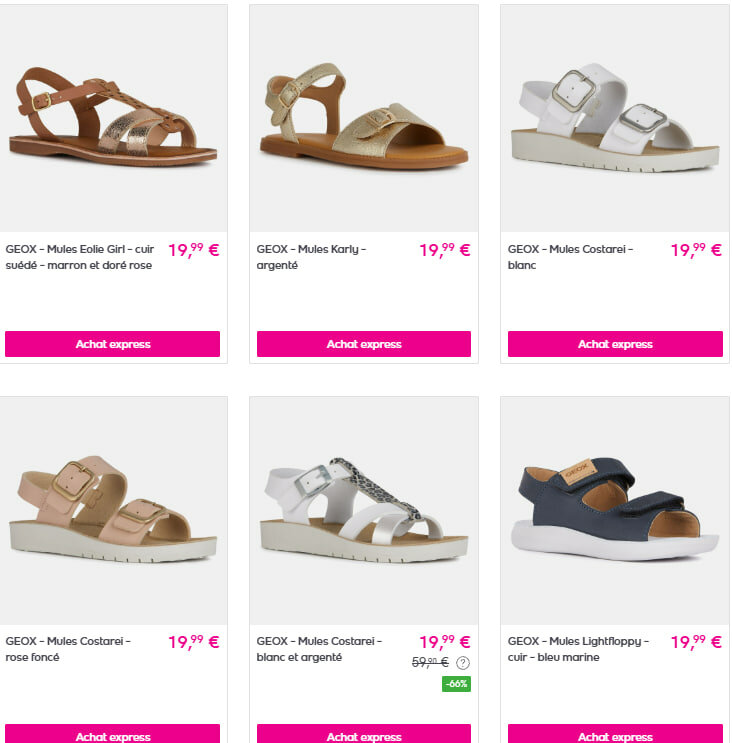
Task: Click the GEOX Mules Lightfloppy bleu marine title
Action: pyautogui.click(x=578, y=649)
